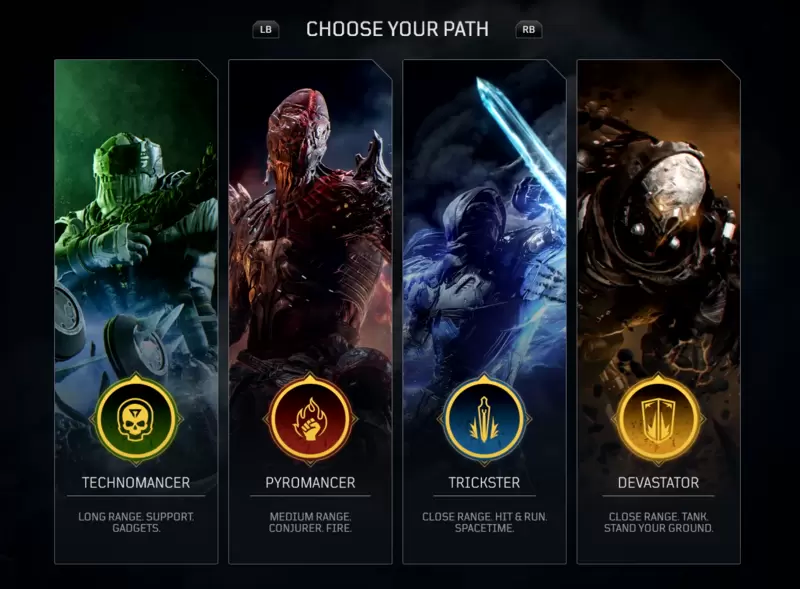Click the LB bumper button icon
The width and height of the screenshot is (800, 589).
[x=266, y=30]
